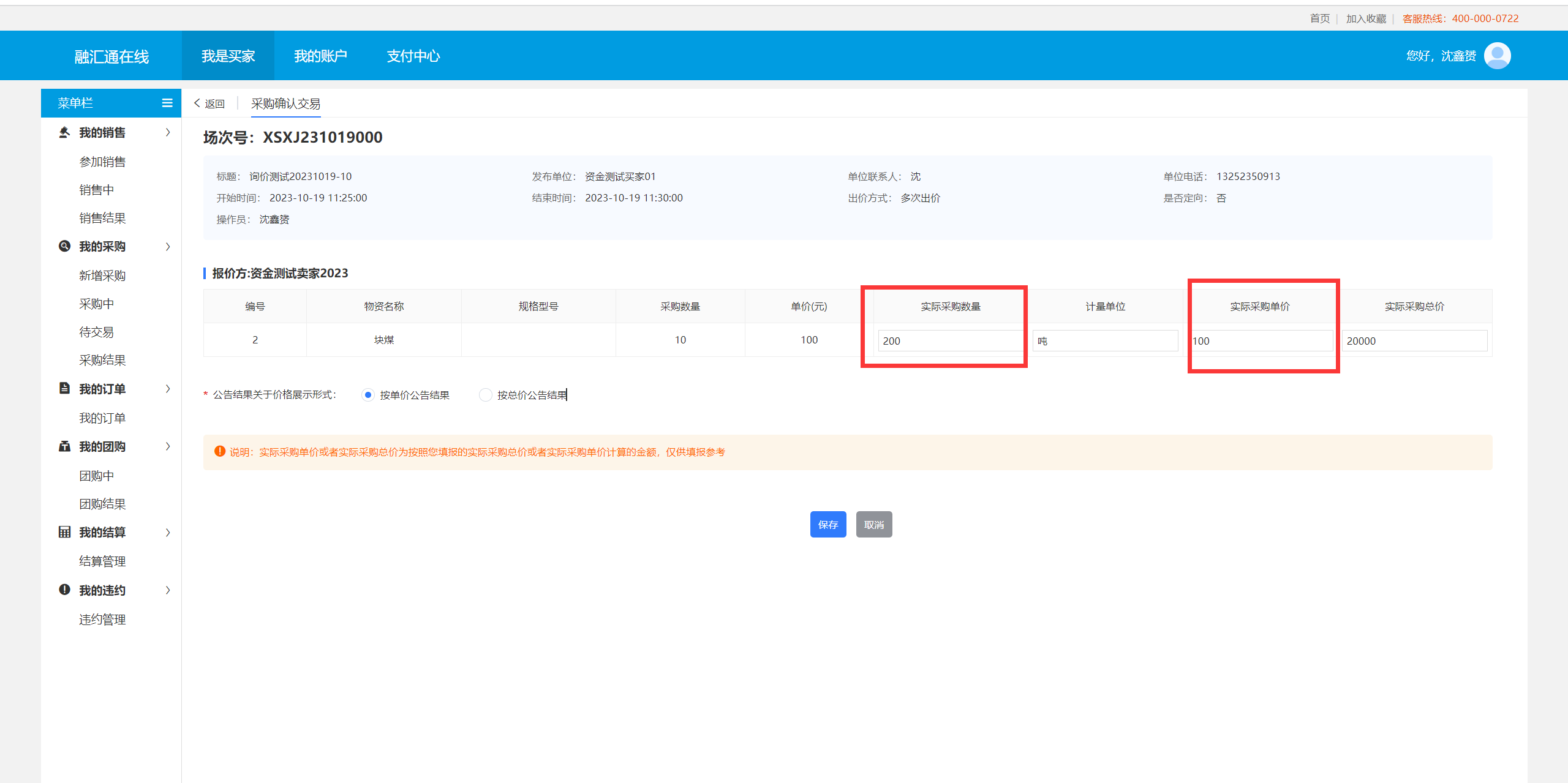
Task: Open 违约管理 in the sidebar
Action: 102,620
